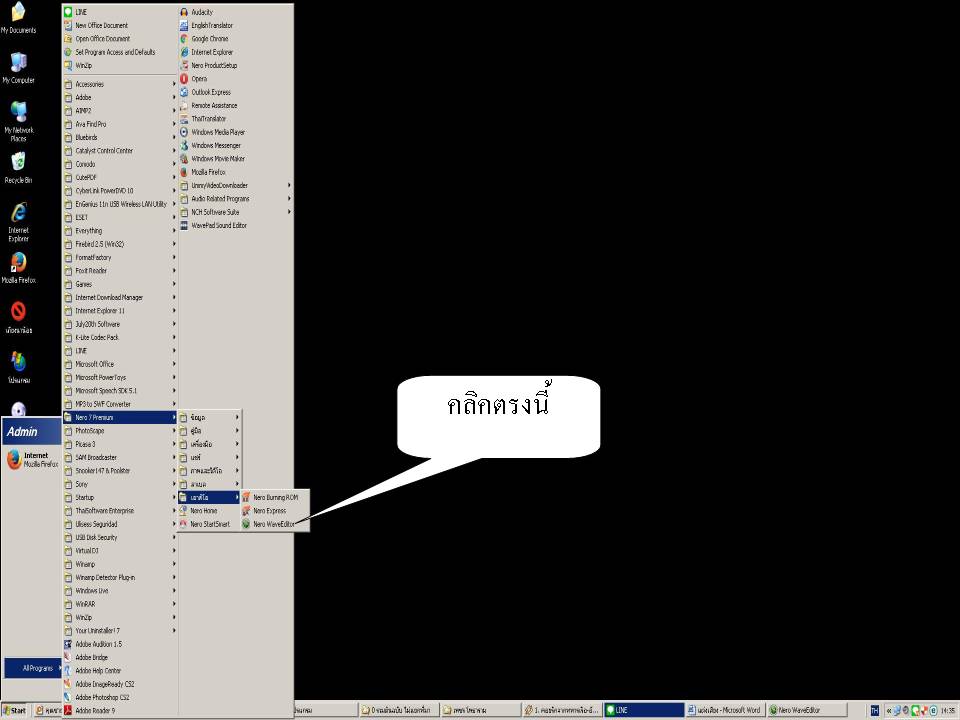Open the SAM Broadcaster menu entry
This screenshot has width=960, height=720.
(120, 457)
